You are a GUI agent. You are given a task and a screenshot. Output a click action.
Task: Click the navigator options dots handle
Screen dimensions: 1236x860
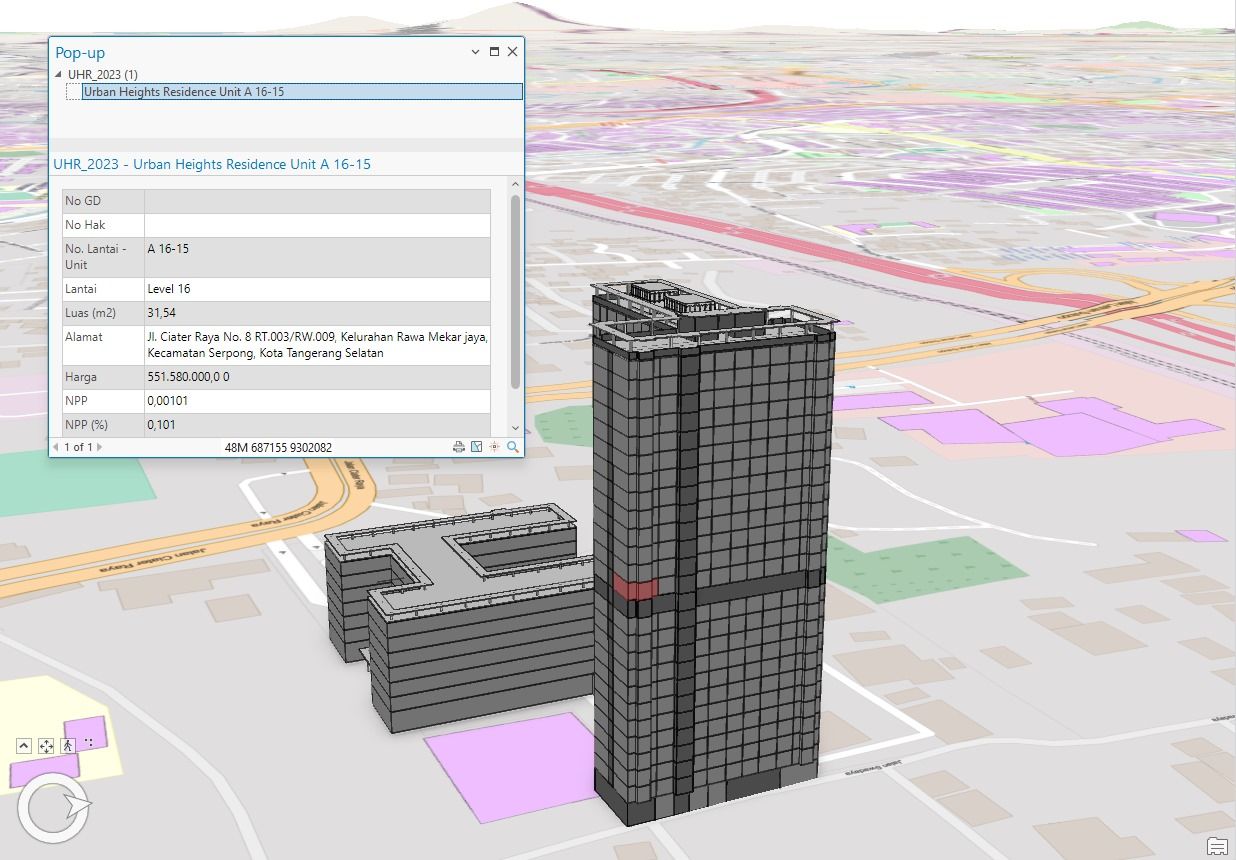pyautogui.click(x=89, y=743)
